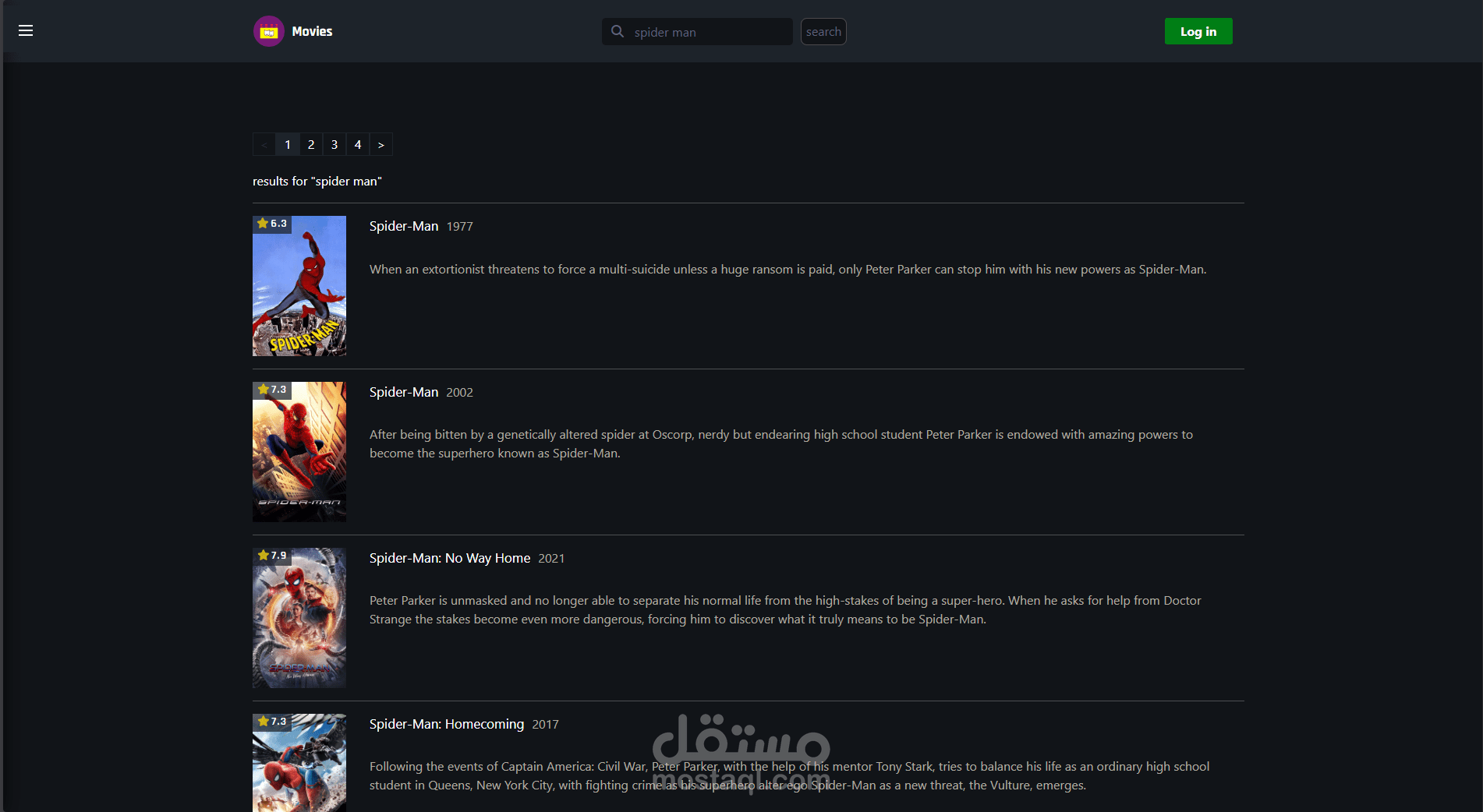Open Spider-Man: No Way Home title
Viewport: 1483px width, 812px height.
pos(450,558)
